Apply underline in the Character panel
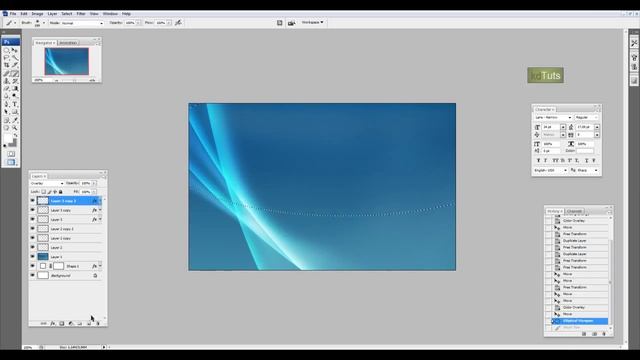 tap(587, 160)
